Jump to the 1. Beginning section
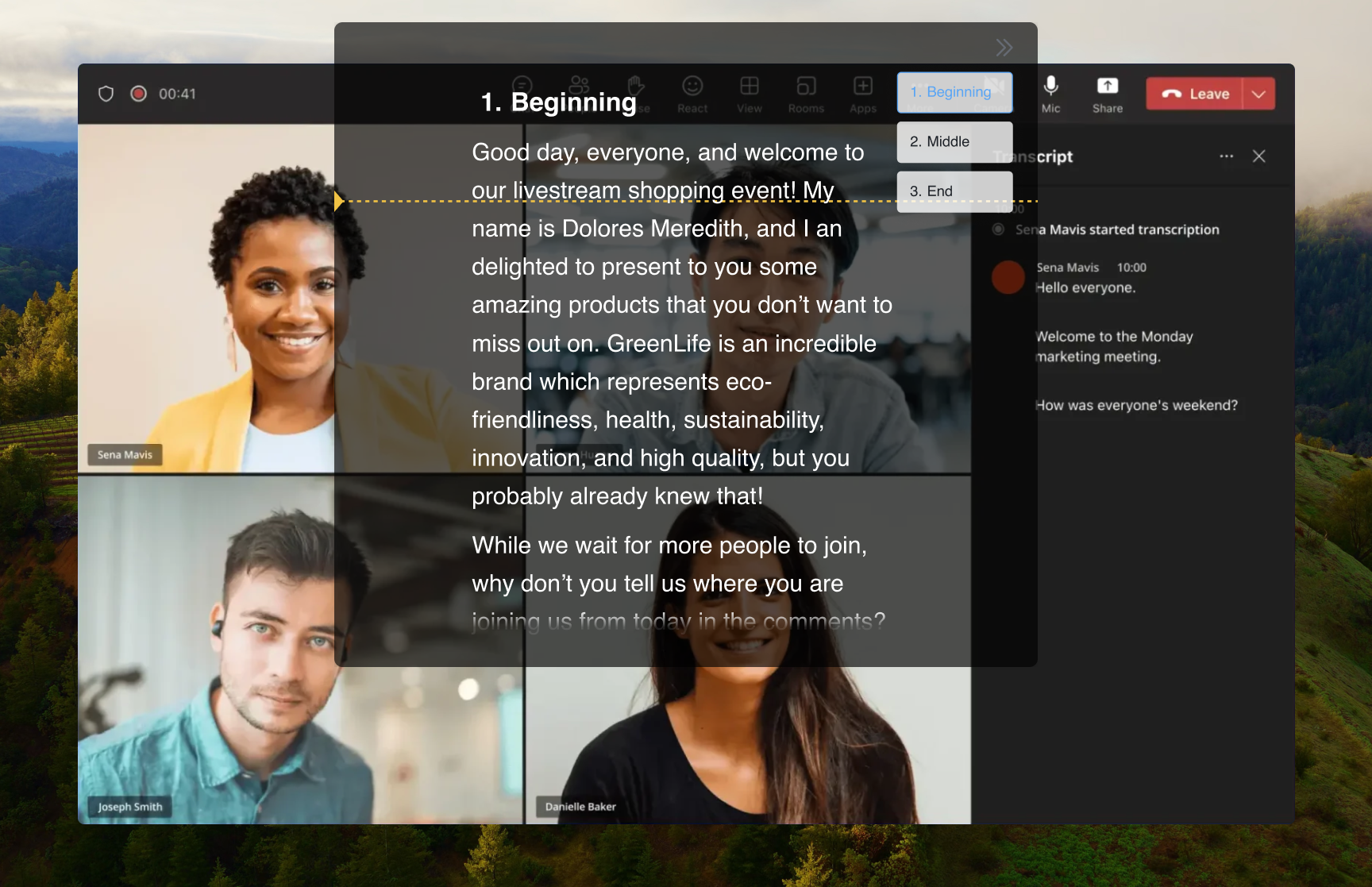1372x887 pixels. pos(955,92)
